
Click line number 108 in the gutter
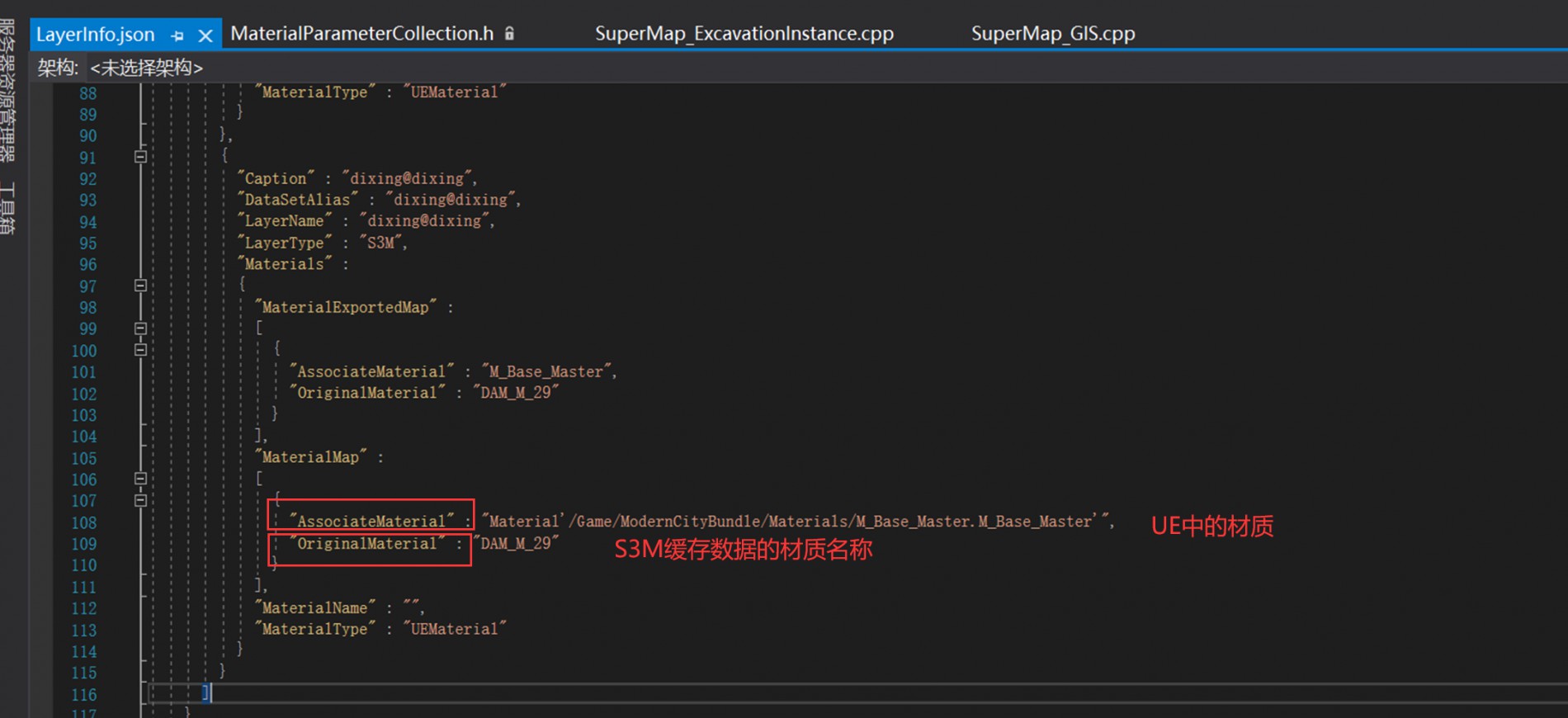coord(84,522)
